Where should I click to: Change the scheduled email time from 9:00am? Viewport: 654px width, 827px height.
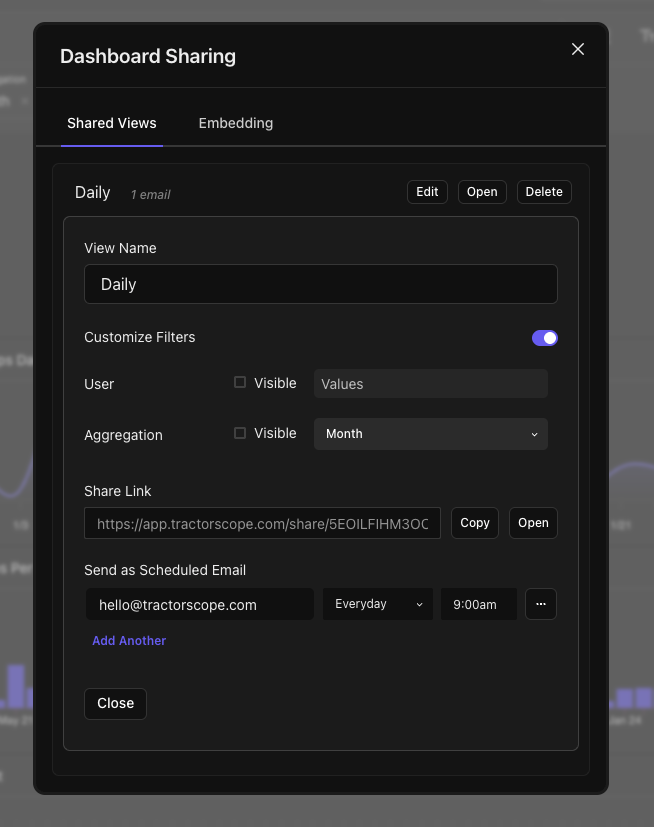click(x=478, y=604)
